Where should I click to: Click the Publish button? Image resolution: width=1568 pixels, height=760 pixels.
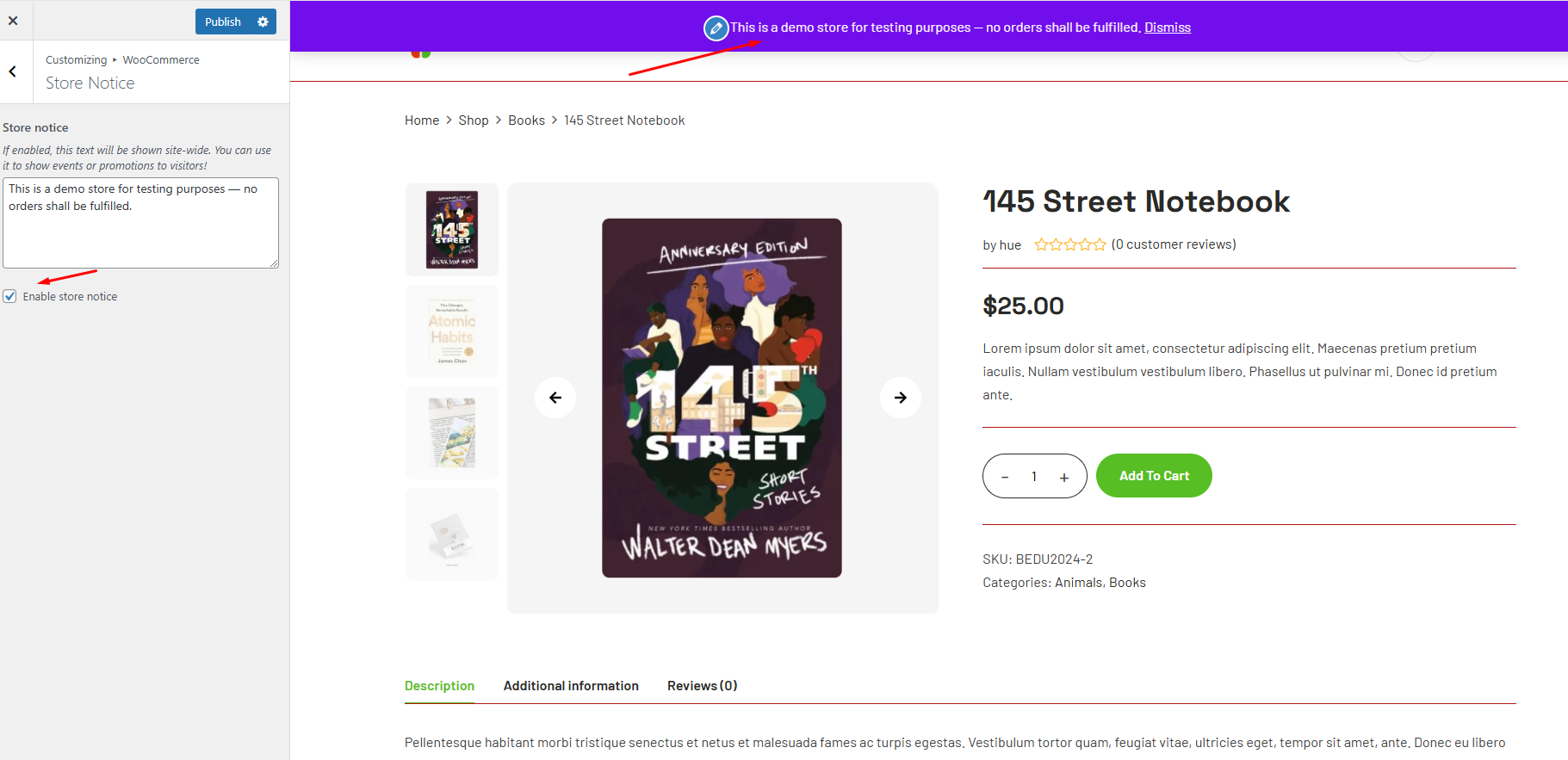point(223,22)
